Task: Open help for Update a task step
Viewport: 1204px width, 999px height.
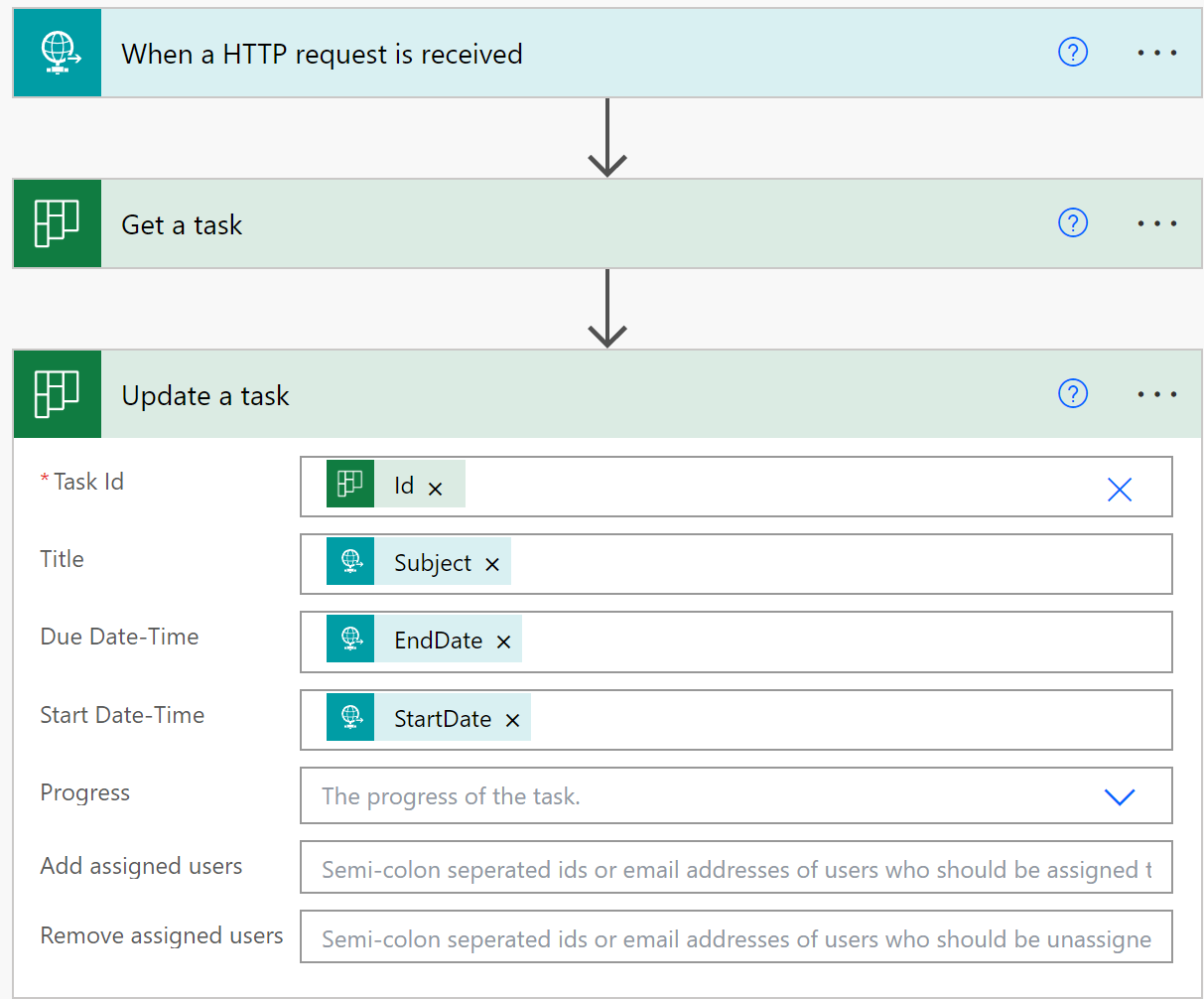Action: point(1073,394)
